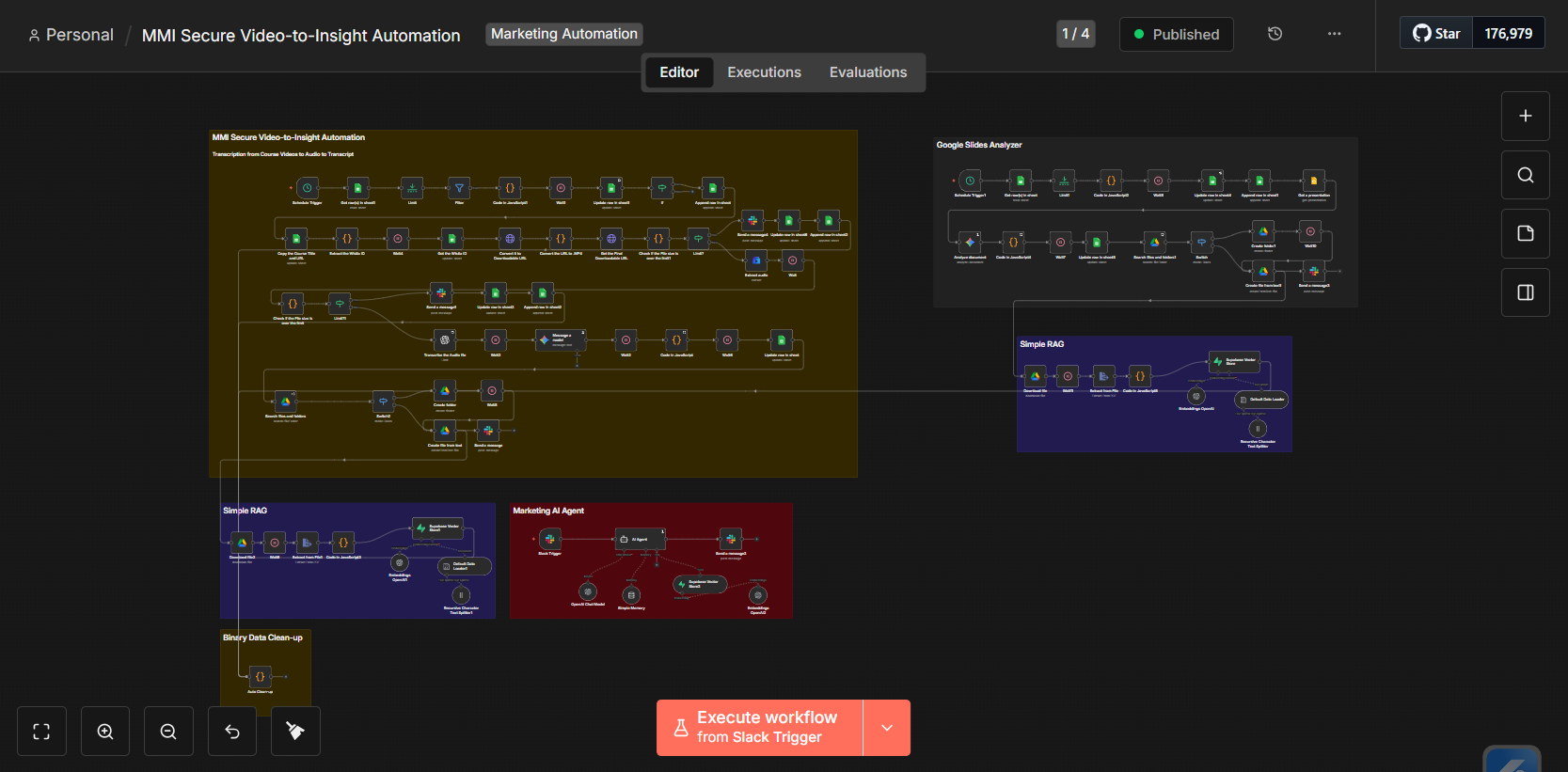Open the Personal project breadcrumb
The height and width of the screenshot is (772, 1568).
tap(71, 35)
